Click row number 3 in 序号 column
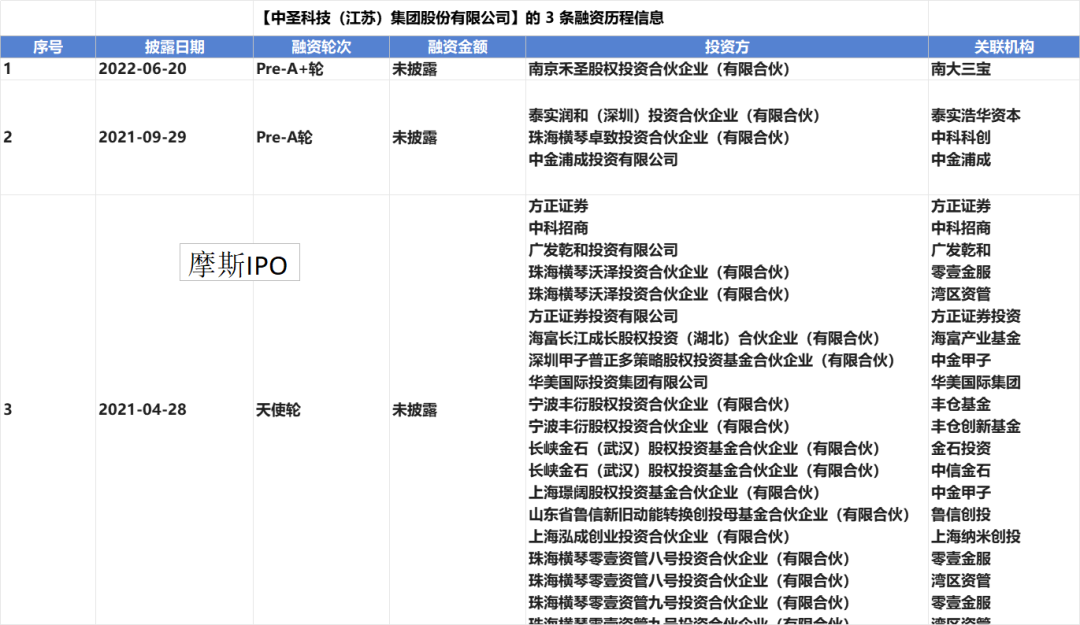 click(x=8, y=409)
